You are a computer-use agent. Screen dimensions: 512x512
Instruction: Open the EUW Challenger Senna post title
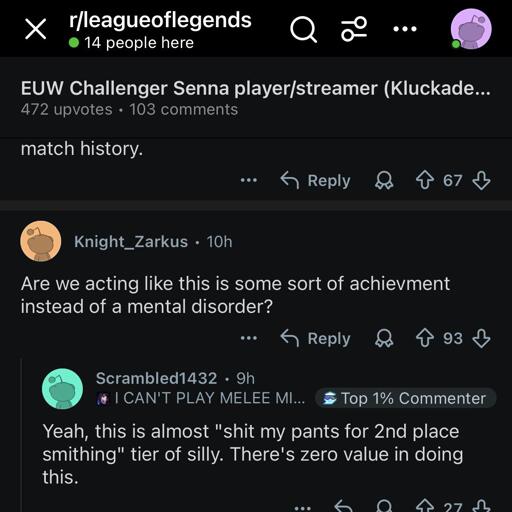point(255,88)
